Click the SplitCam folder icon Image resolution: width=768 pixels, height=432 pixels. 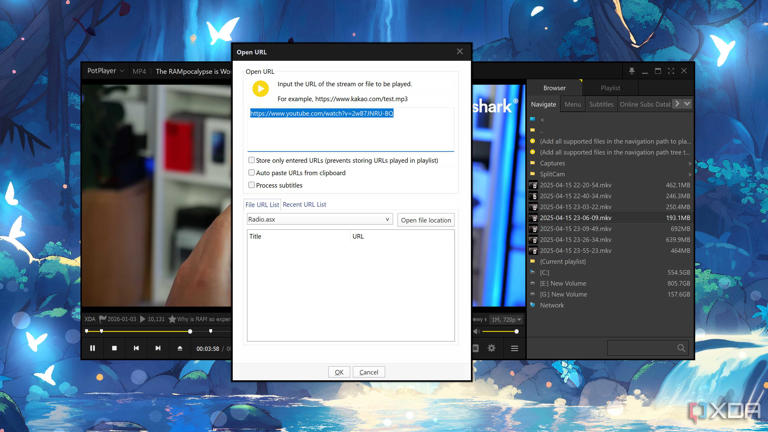[532, 174]
